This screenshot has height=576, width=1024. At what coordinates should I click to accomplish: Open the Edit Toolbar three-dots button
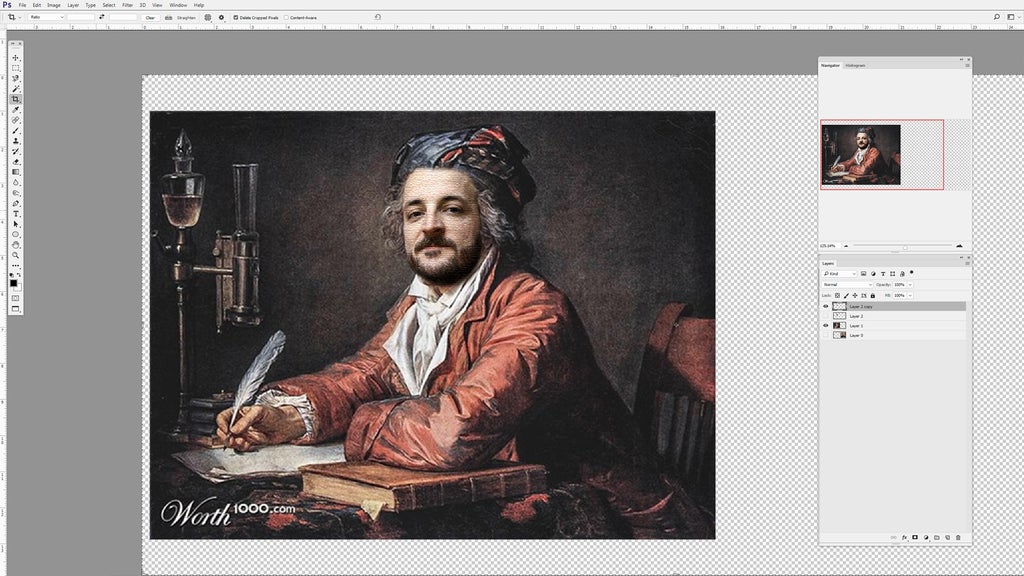coord(16,266)
